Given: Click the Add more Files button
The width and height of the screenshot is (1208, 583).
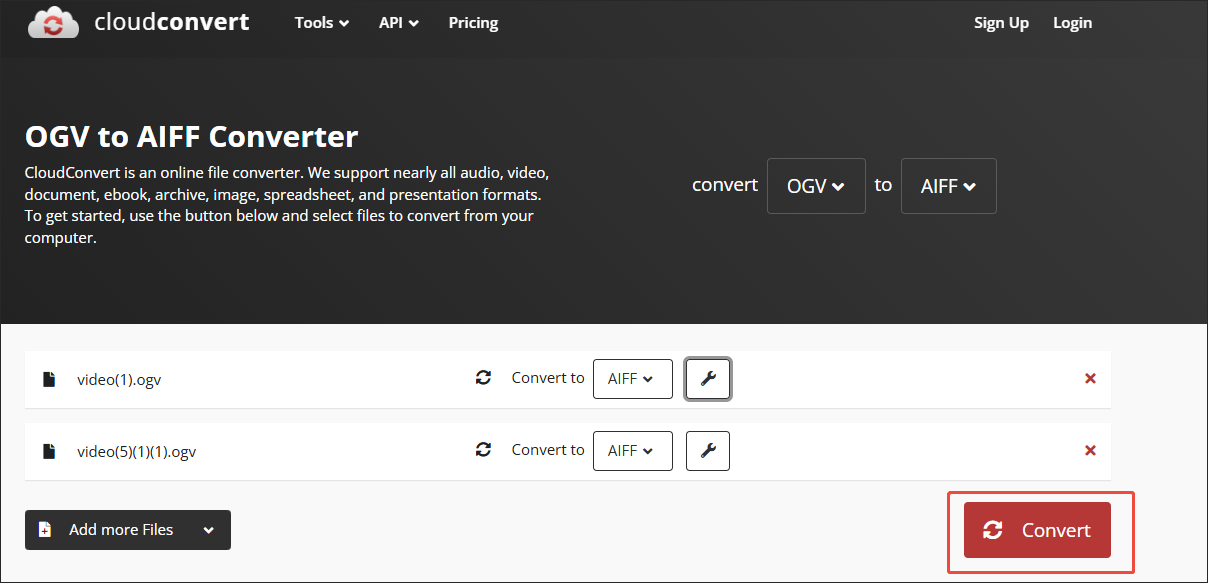Looking at the screenshot, I should click(x=127, y=530).
